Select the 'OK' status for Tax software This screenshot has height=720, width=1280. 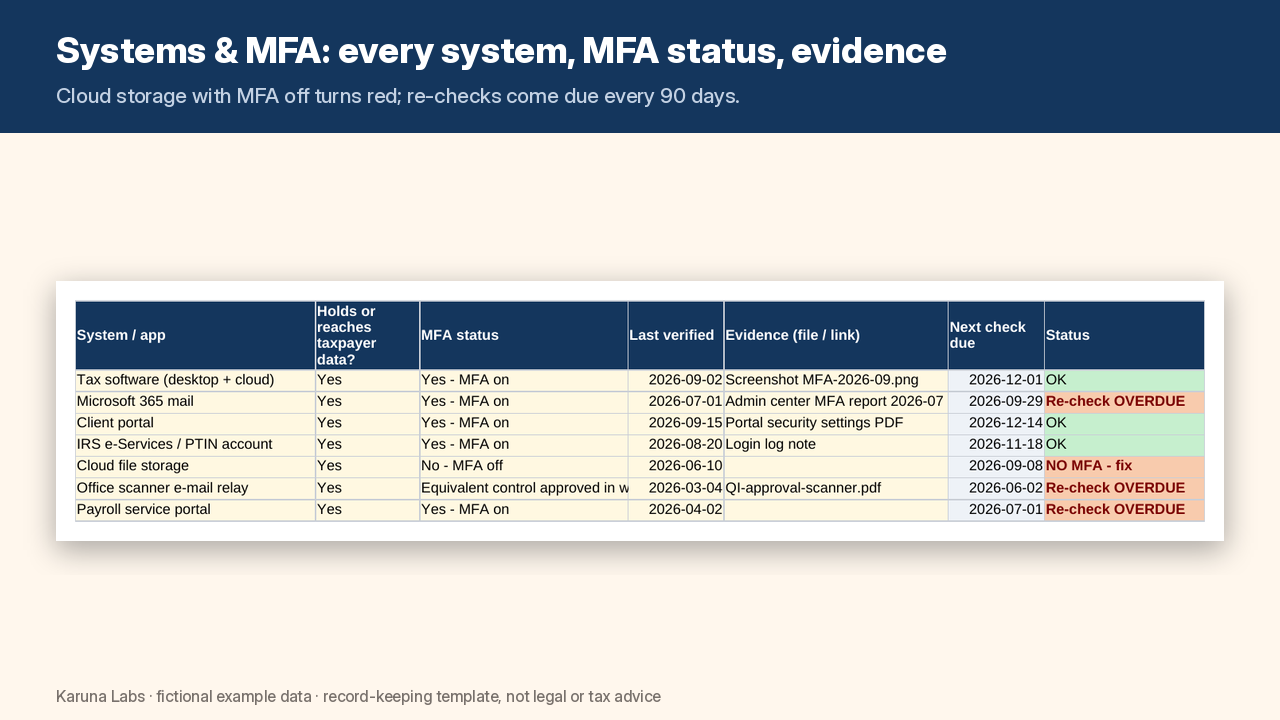tap(1124, 381)
